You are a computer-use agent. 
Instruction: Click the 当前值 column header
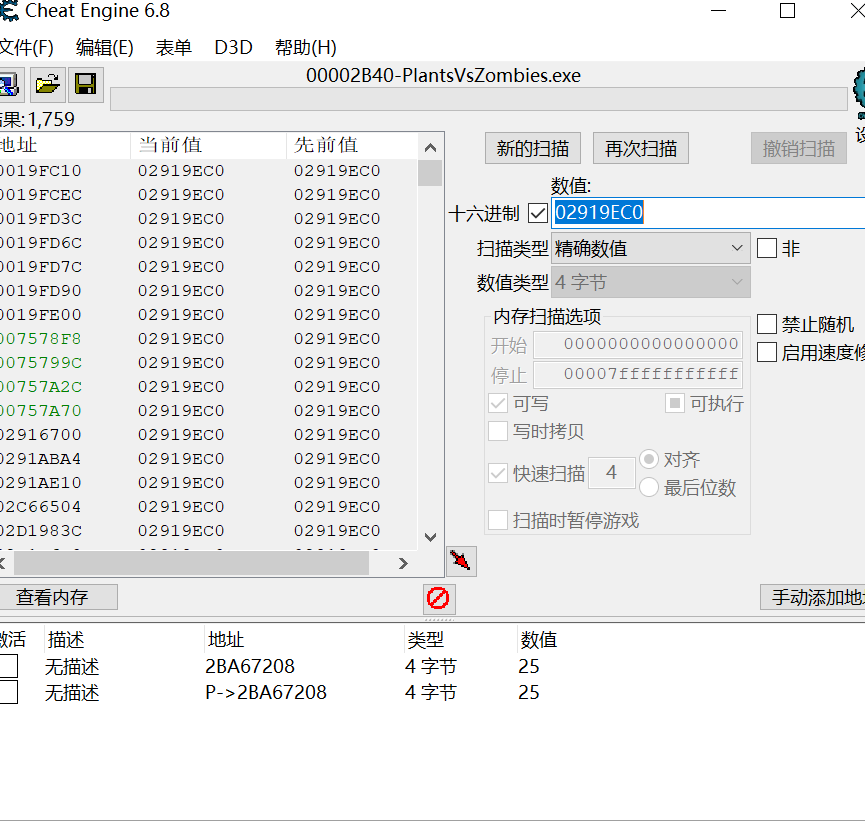pyautogui.click(x=208, y=145)
